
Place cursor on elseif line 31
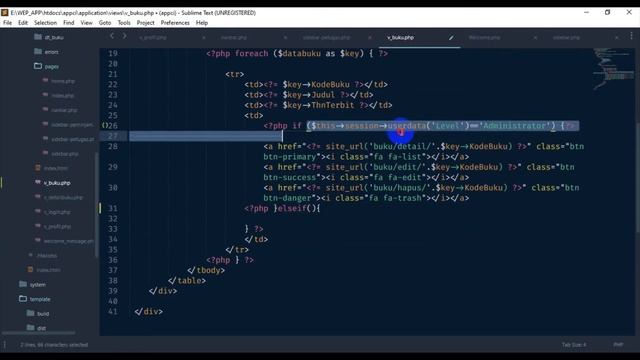click(x=282, y=209)
